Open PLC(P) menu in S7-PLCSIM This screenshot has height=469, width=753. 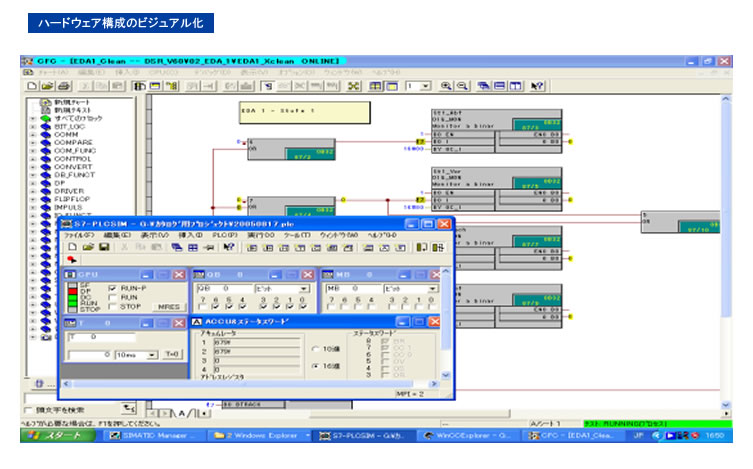(225, 235)
